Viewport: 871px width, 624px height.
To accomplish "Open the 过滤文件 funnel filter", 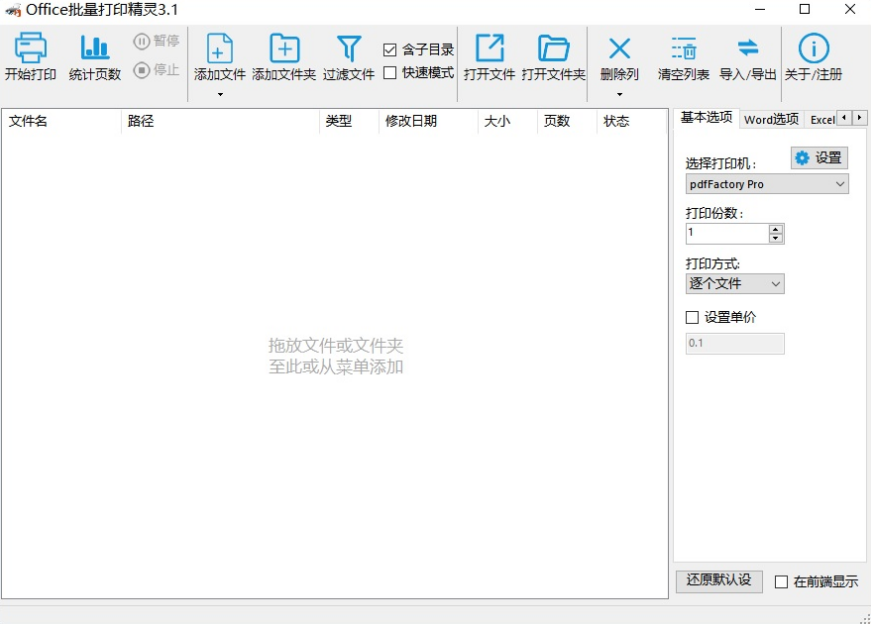I will pos(349,48).
